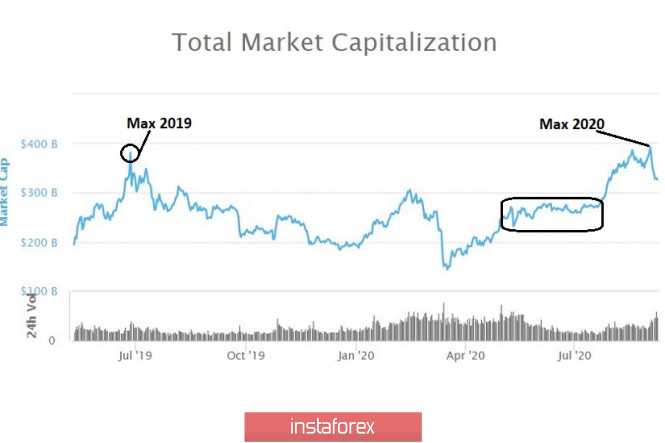The width and height of the screenshot is (665, 443).
Task: Select Jul '19 on the time axis
Action: click(x=135, y=354)
